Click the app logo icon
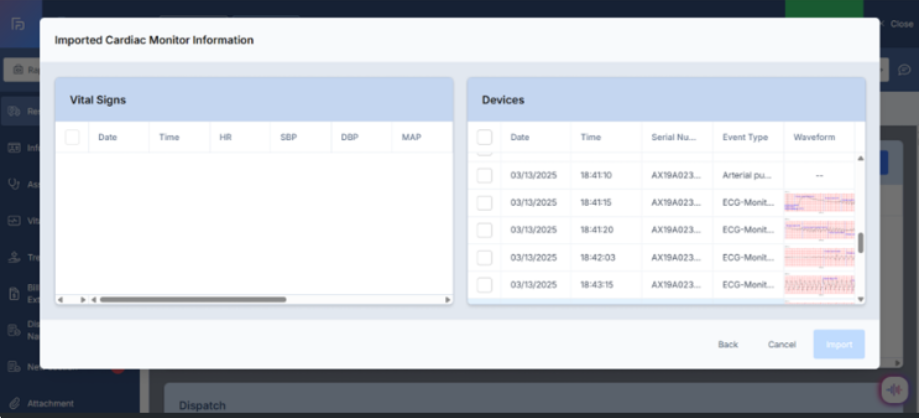Viewport: 919px width, 418px height. 18,24
